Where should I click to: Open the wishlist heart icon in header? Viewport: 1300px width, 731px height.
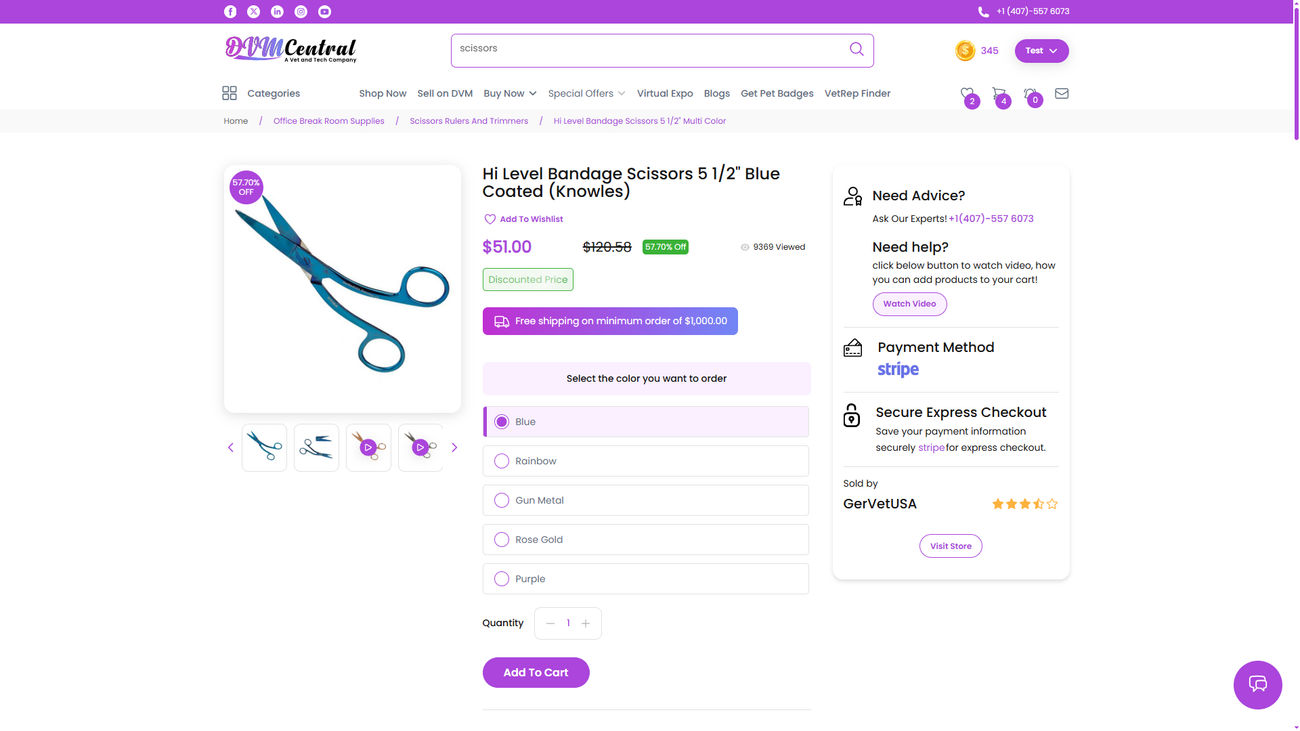(967, 94)
